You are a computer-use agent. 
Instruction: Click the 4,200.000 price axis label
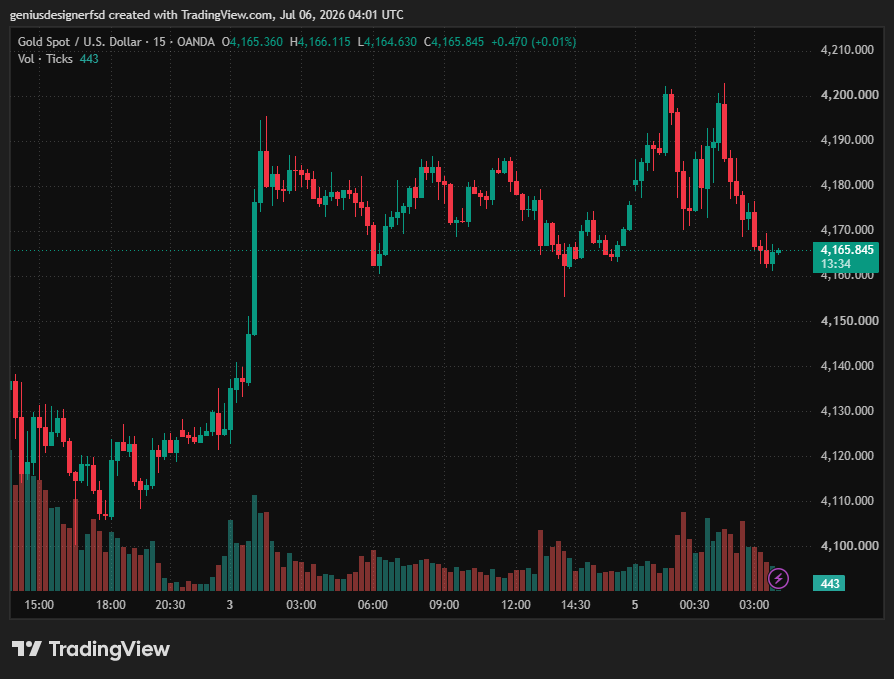850,95
